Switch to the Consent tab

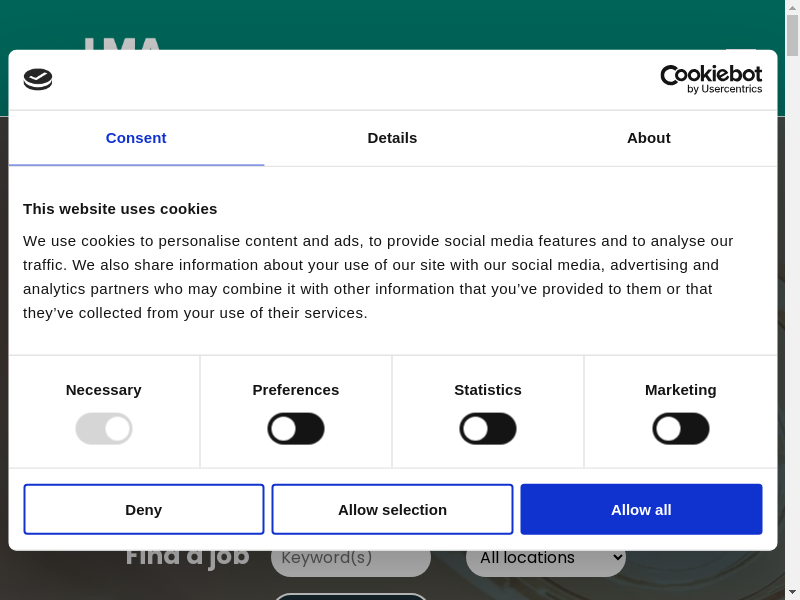(136, 138)
